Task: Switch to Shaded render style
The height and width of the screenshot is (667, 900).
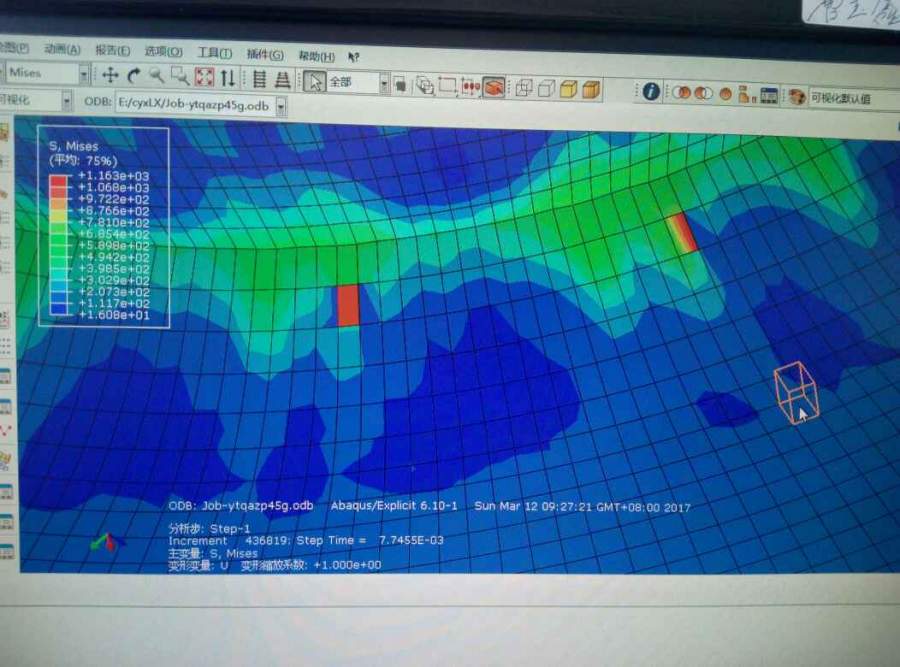Action: coord(591,90)
